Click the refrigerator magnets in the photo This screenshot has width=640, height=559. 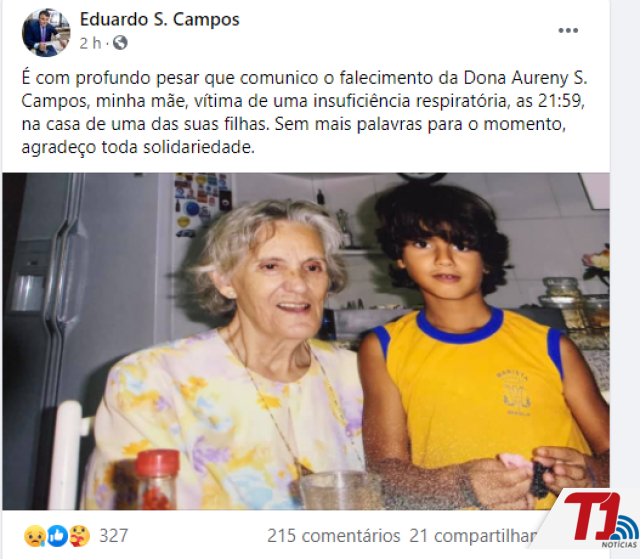tap(203, 205)
